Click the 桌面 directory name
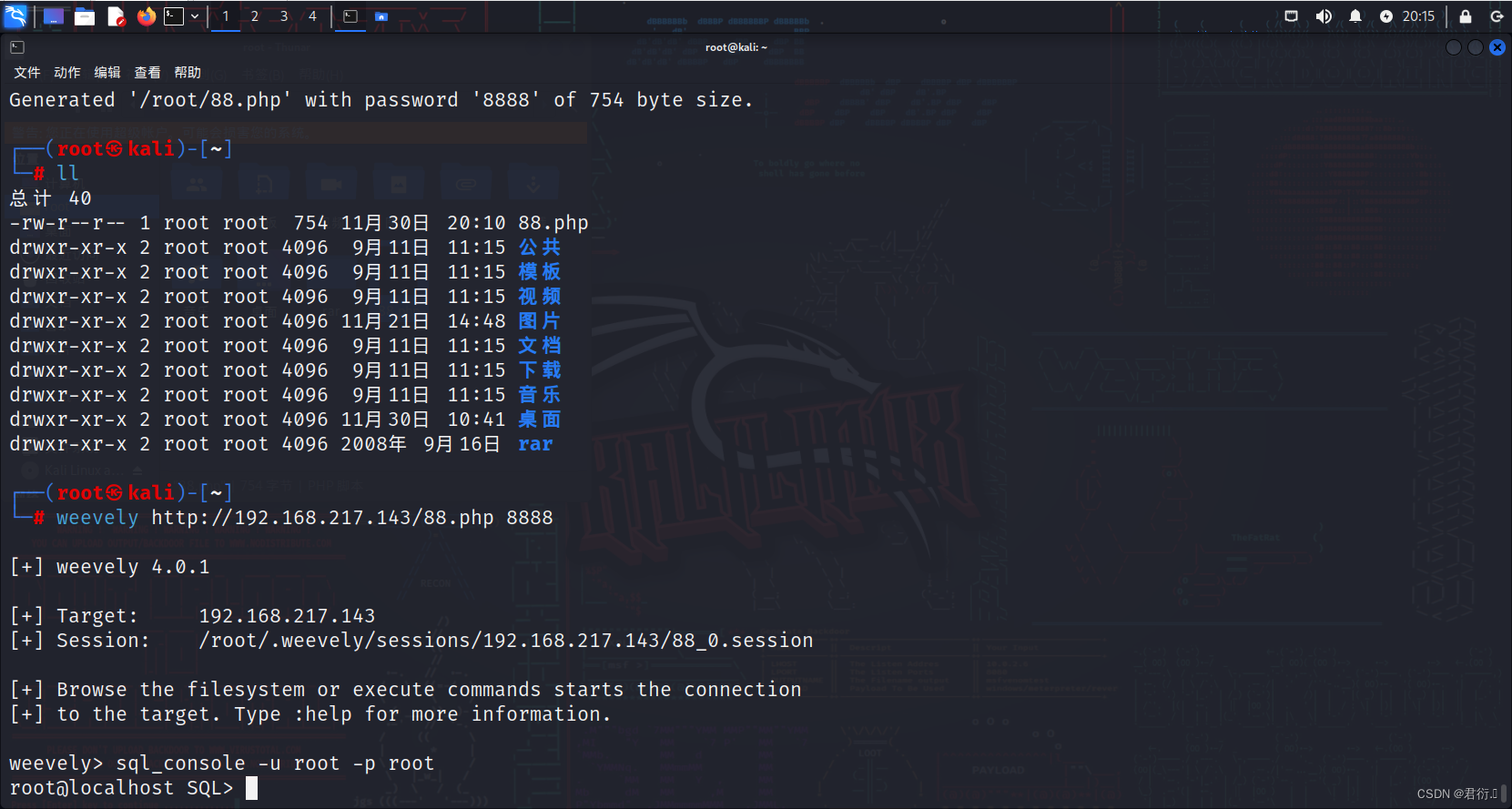 coord(540,420)
